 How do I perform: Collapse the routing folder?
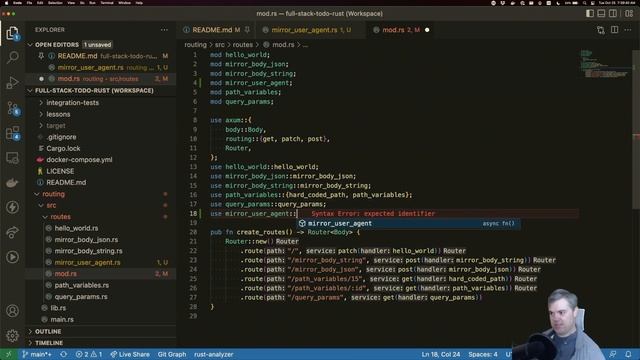pos(53,194)
